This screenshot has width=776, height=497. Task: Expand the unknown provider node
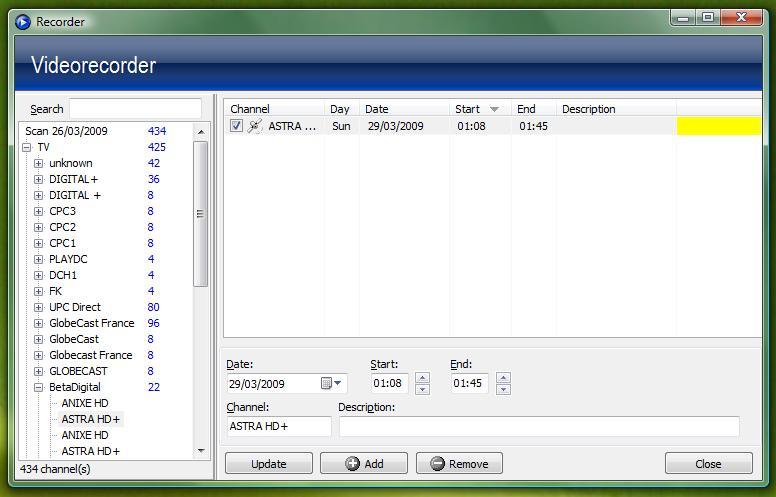[39, 163]
